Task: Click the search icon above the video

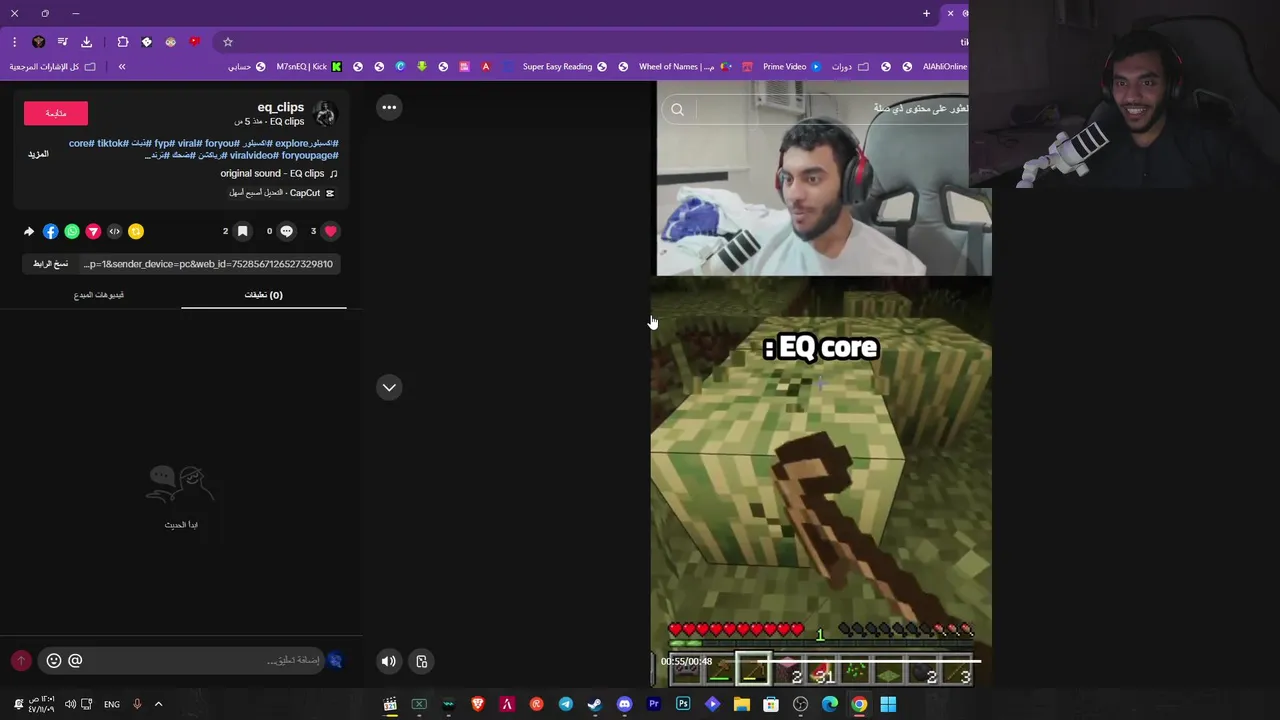Action: (677, 110)
